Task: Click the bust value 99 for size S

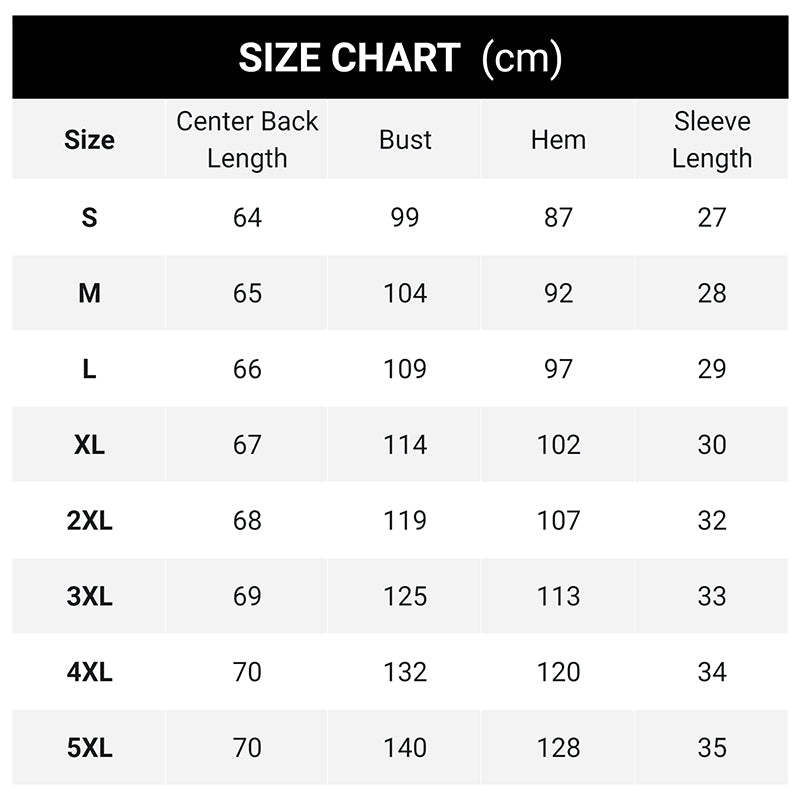Action: pyautogui.click(x=405, y=217)
